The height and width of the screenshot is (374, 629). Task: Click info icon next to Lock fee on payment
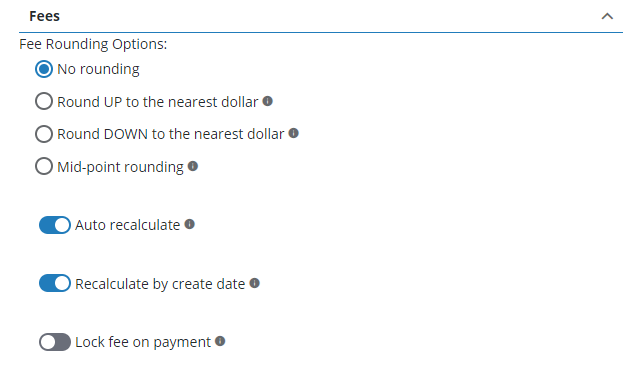[x=220, y=341]
